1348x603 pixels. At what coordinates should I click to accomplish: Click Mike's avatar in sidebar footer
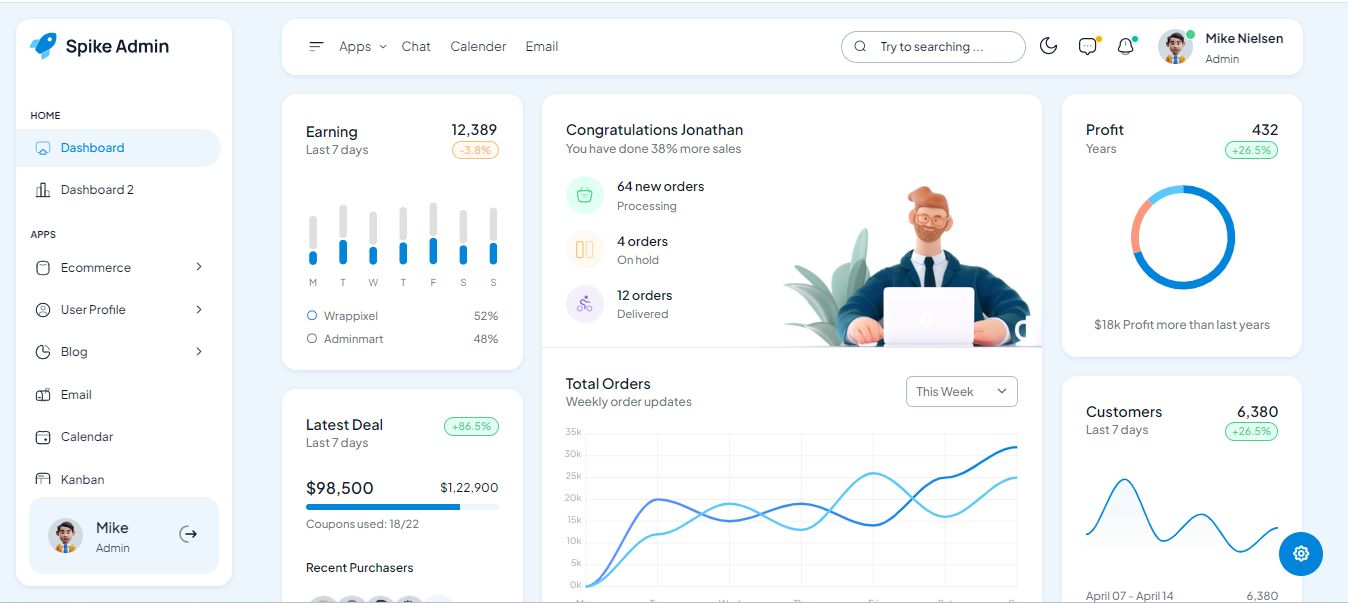(65, 536)
